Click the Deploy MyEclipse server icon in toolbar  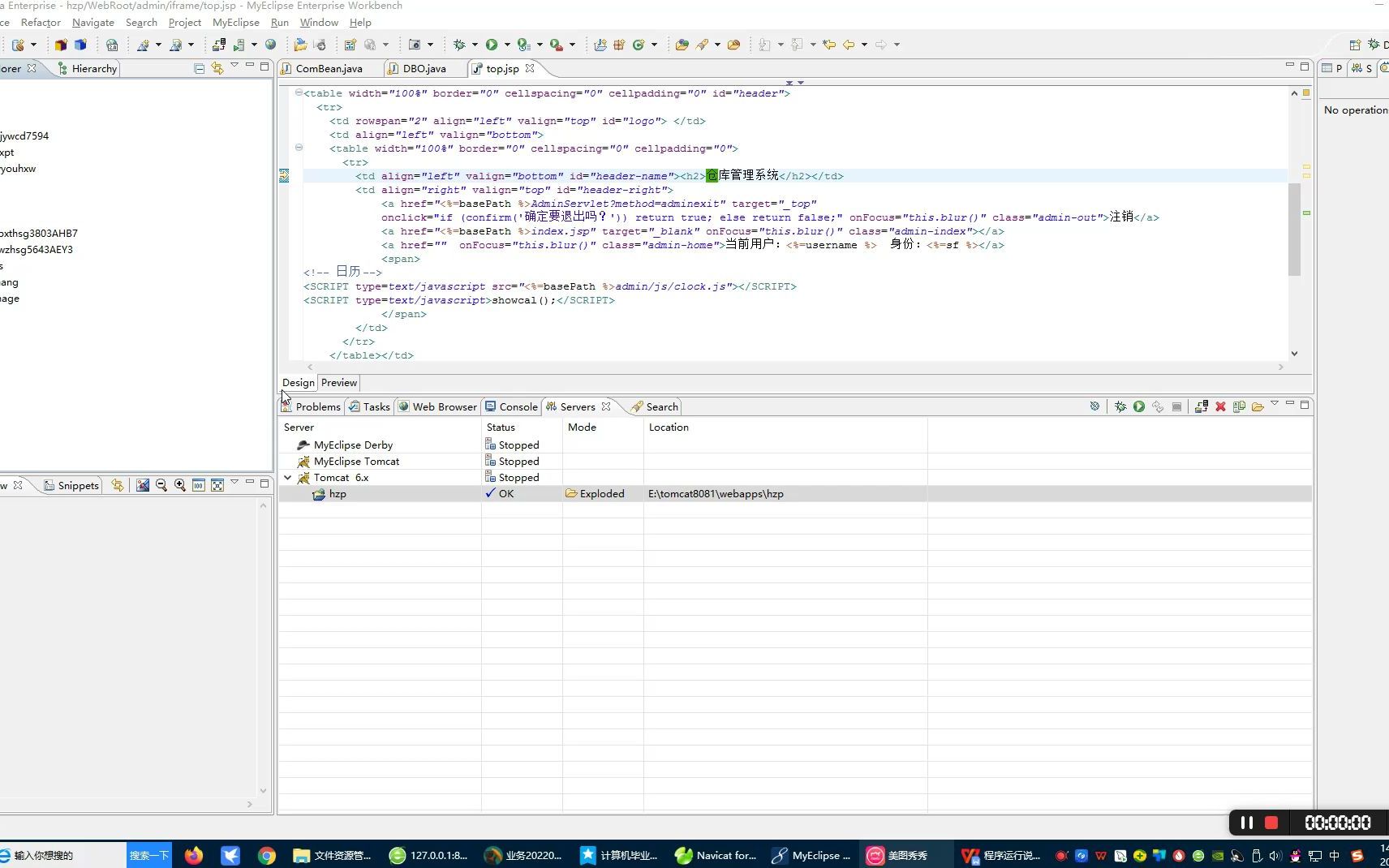(219, 45)
